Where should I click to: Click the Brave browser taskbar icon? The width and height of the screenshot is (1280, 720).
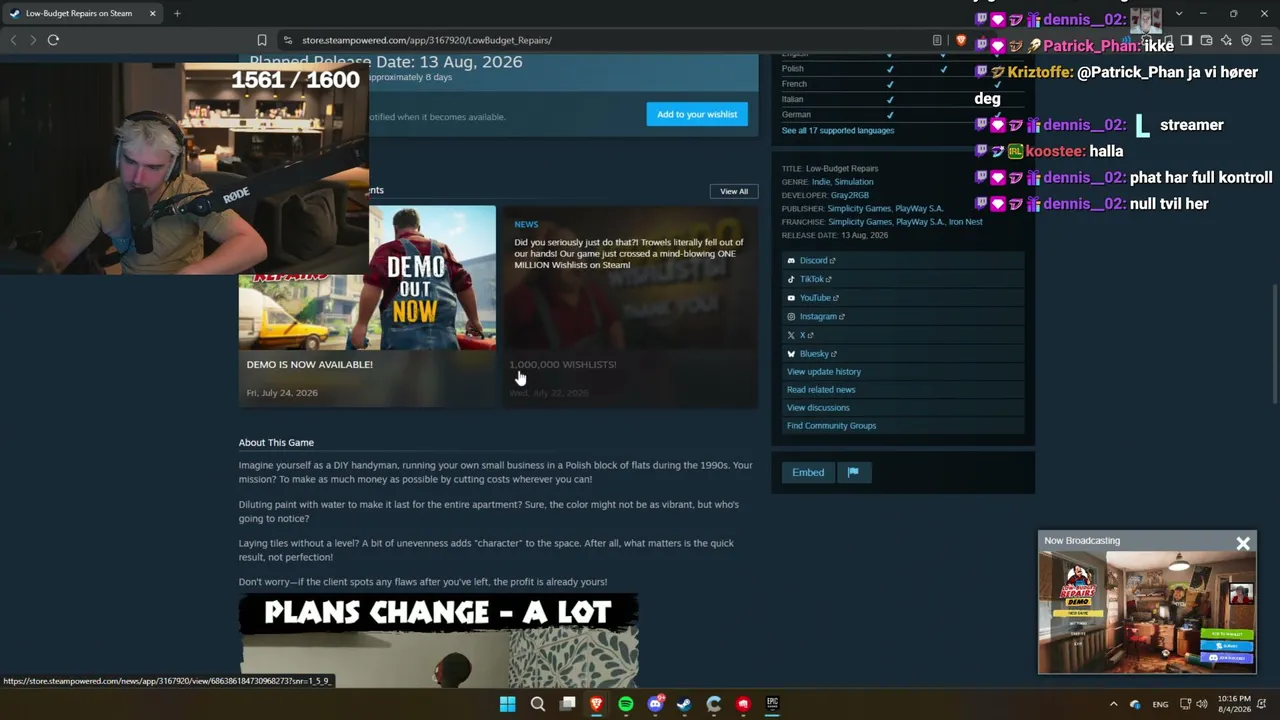(596, 704)
